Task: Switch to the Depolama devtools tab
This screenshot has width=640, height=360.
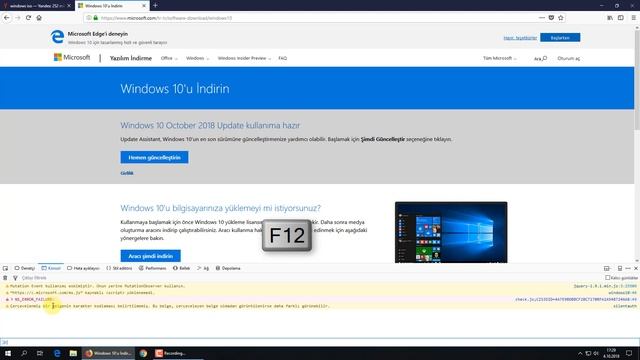Action: [228, 268]
